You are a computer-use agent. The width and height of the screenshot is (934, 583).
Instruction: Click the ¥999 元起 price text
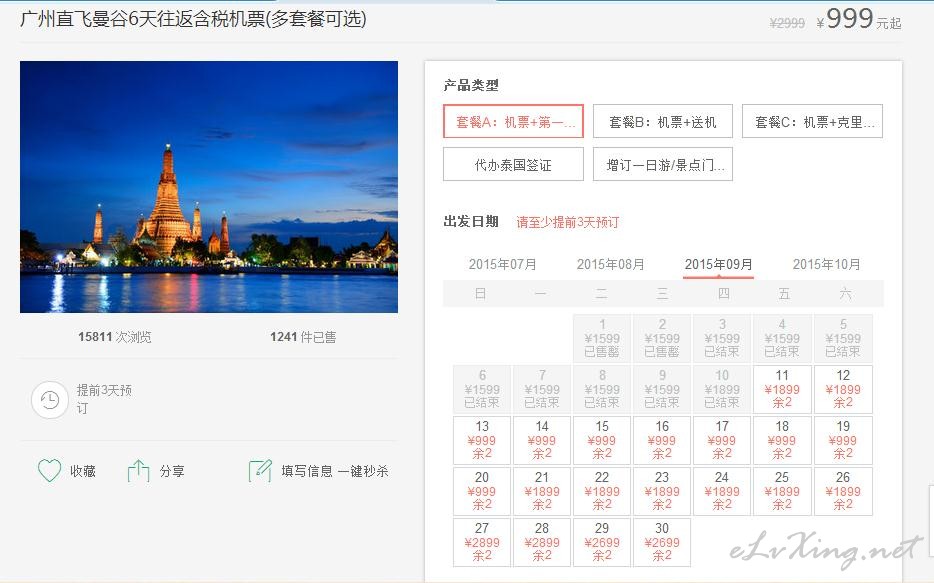pos(859,19)
